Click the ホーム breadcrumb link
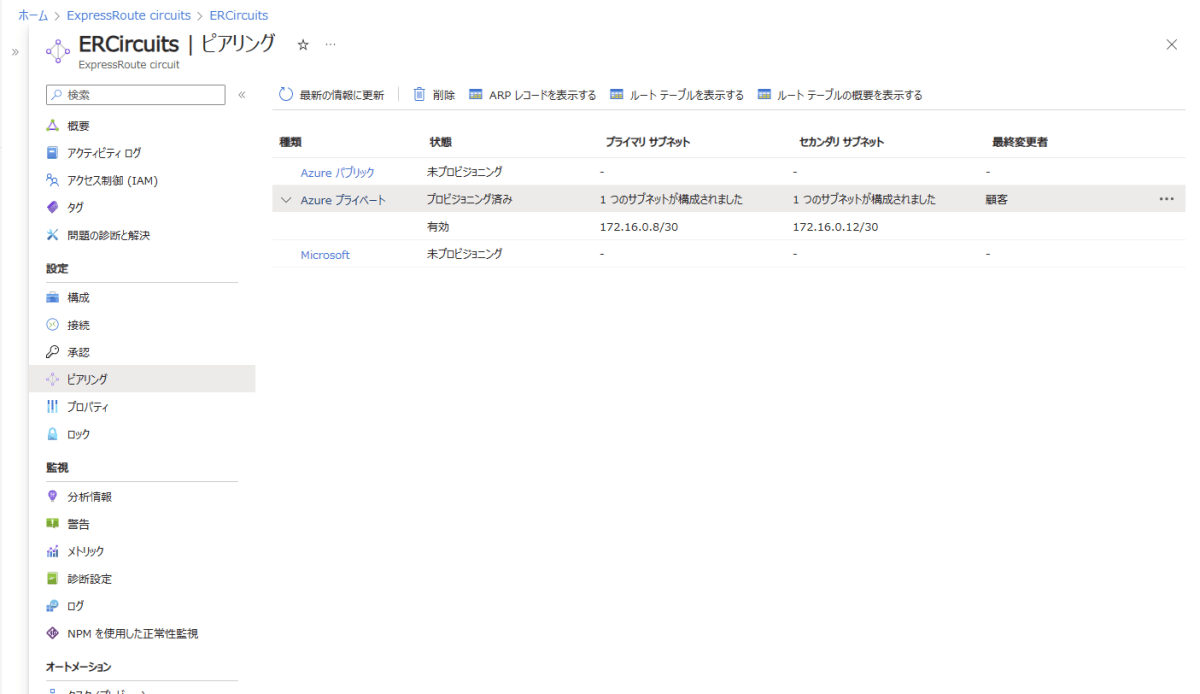The height and width of the screenshot is (694, 1200). click(34, 16)
